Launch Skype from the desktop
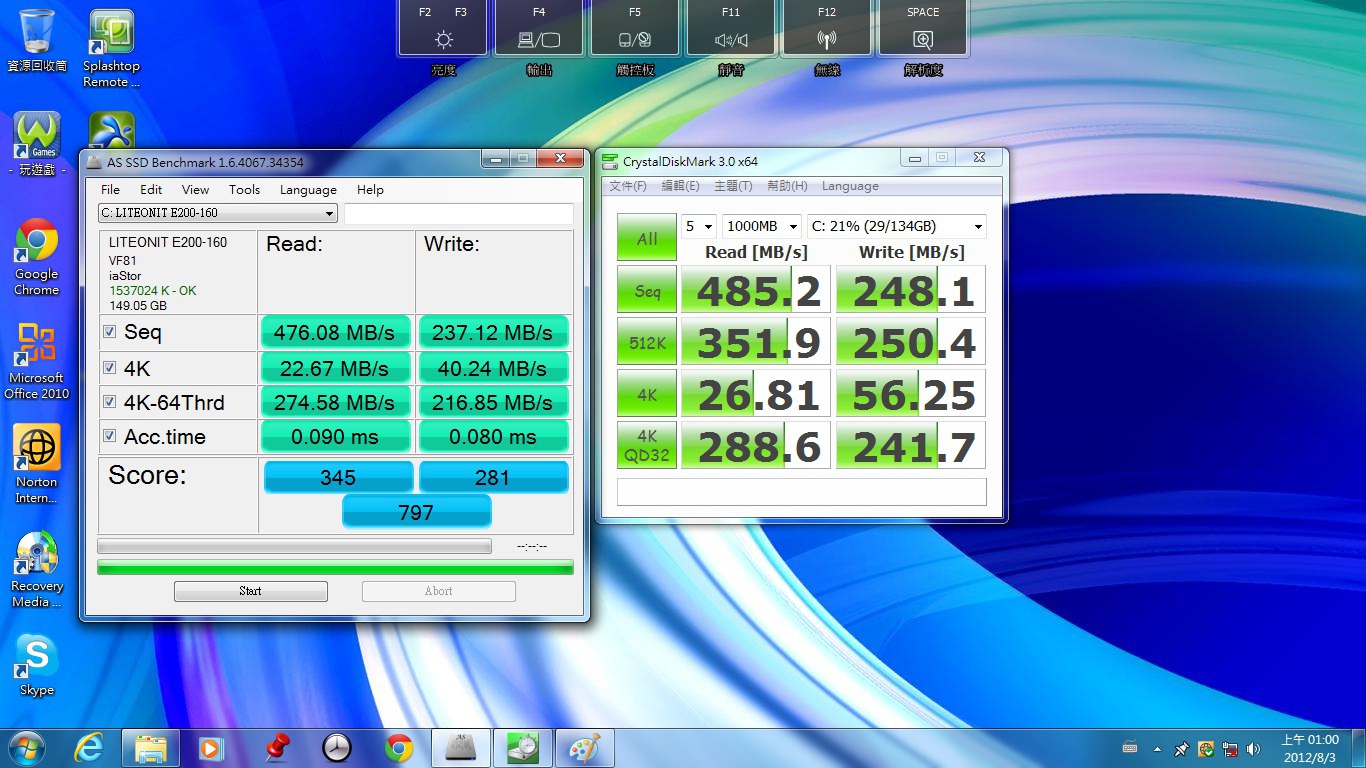 click(x=37, y=664)
